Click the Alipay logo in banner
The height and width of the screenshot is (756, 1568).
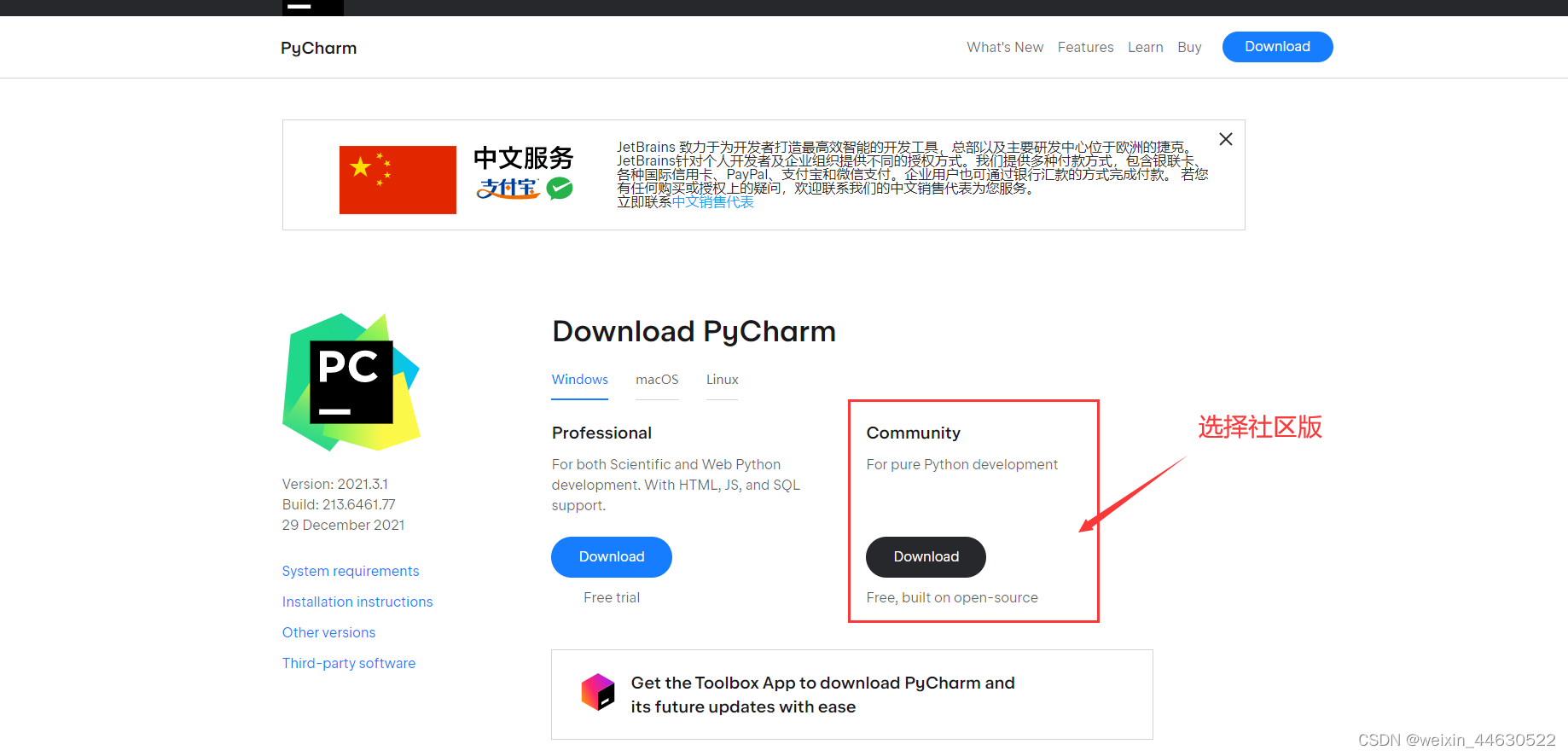[x=508, y=188]
